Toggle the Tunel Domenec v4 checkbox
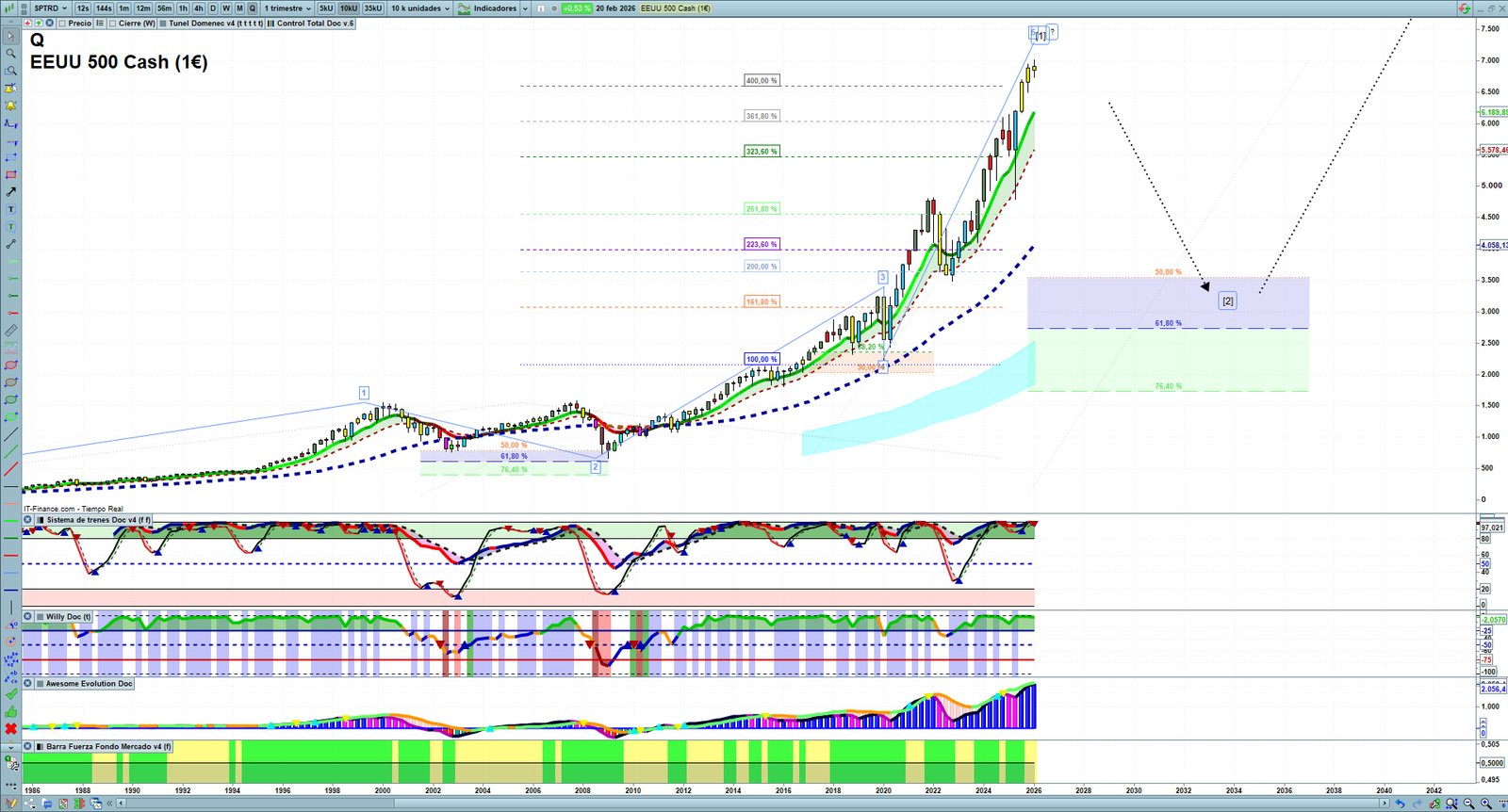 tap(163, 24)
